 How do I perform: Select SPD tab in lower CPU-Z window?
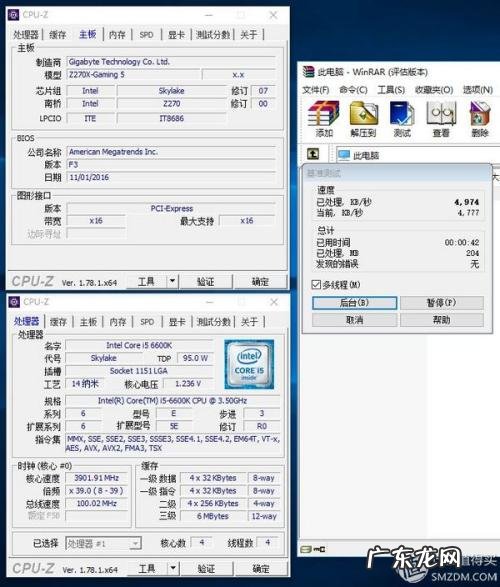pos(147,322)
